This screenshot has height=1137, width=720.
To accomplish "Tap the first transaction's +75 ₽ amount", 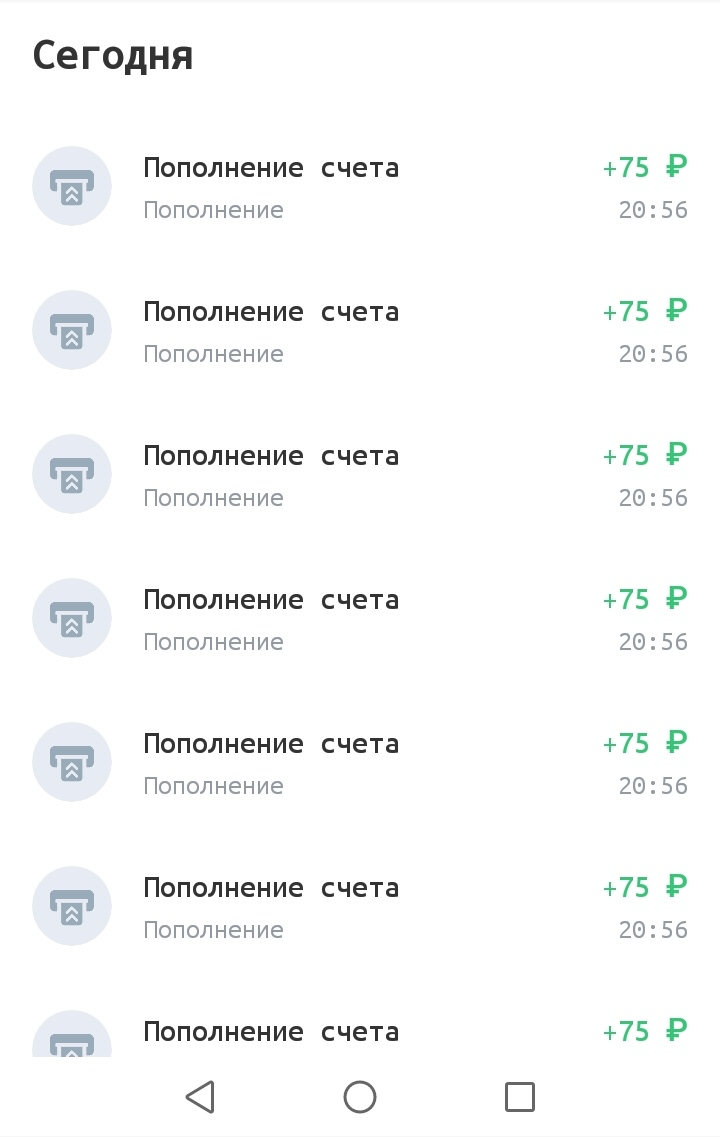I will [x=645, y=168].
